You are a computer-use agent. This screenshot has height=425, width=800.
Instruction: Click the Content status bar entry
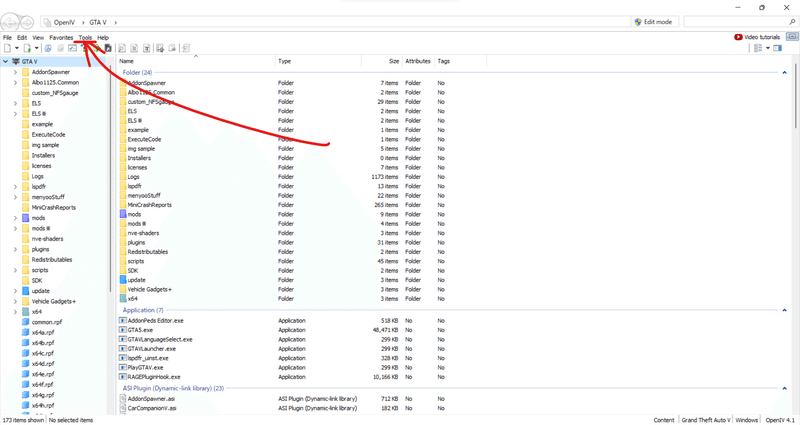point(664,420)
